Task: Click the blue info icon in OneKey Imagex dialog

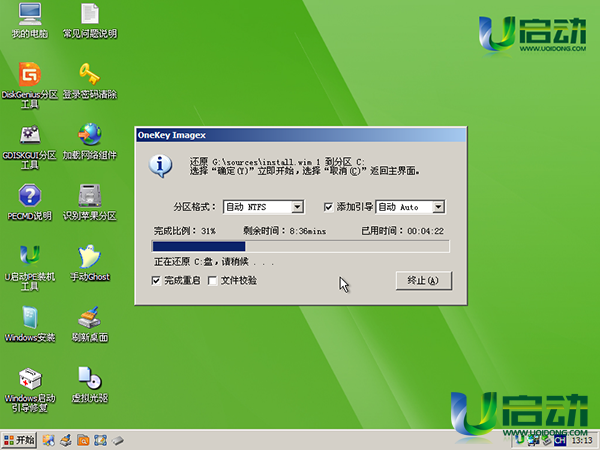Action: click(x=160, y=166)
